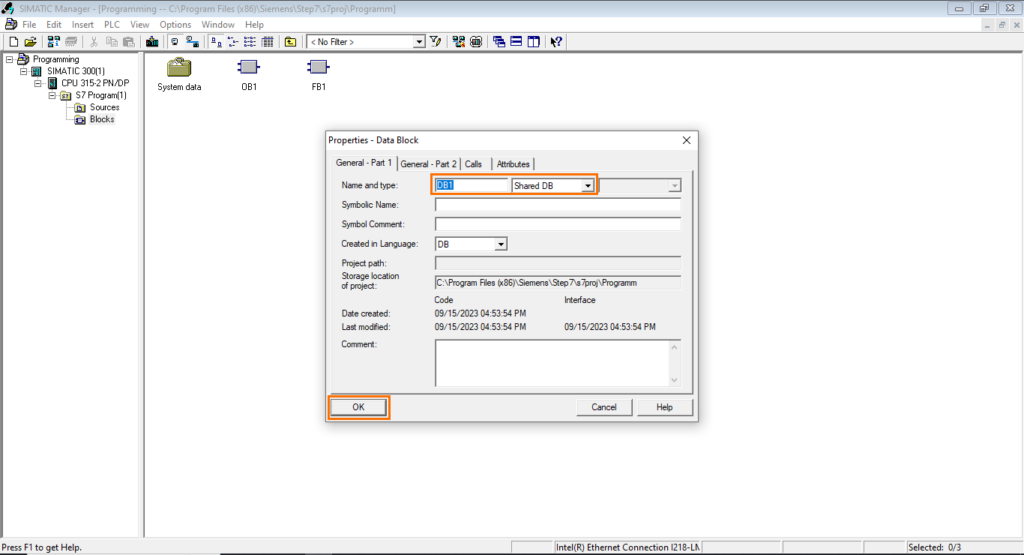Click the Open Project toolbar icon
1024x555 pixels.
tap(30, 42)
